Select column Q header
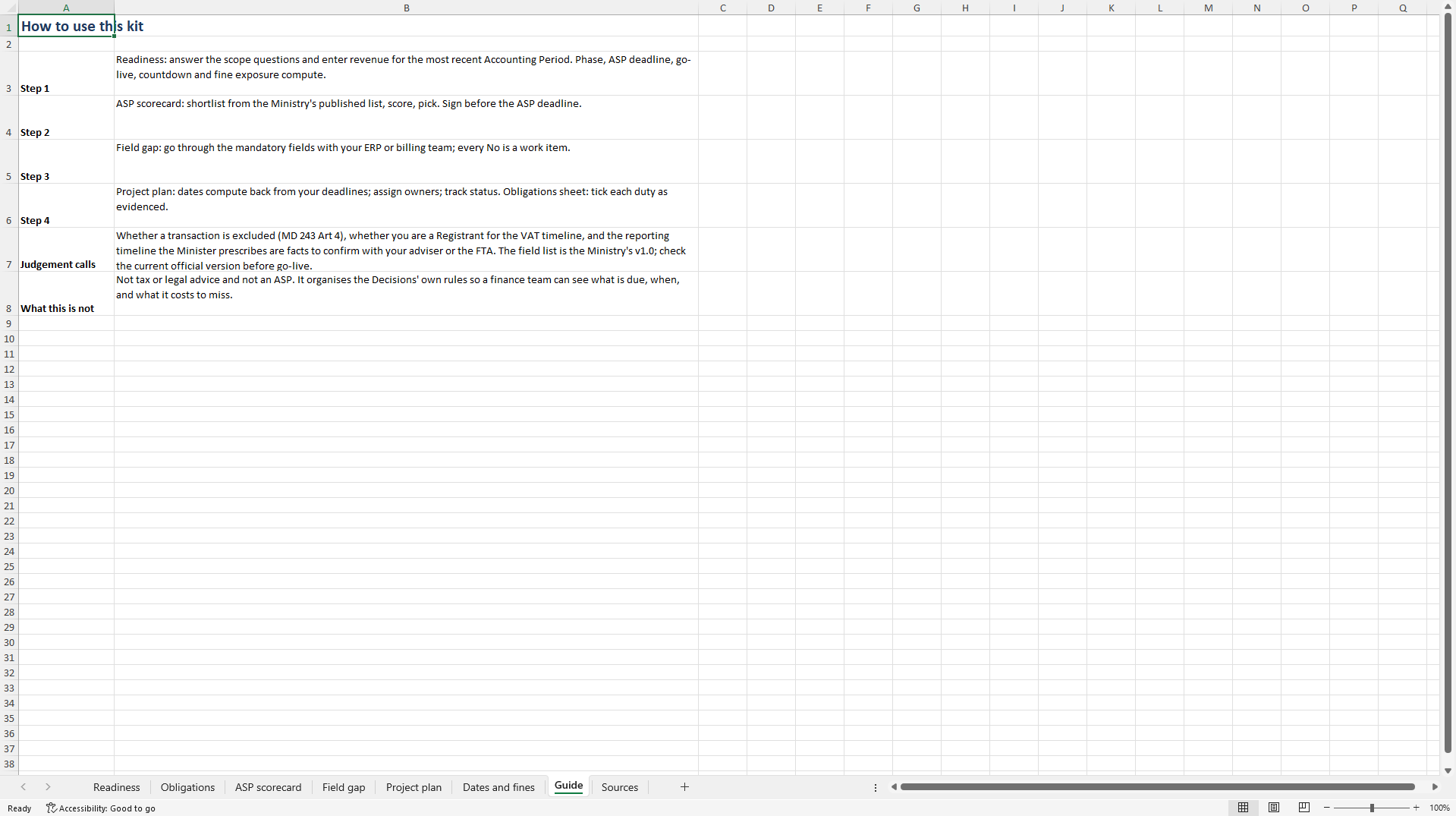The width and height of the screenshot is (1456, 816). (x=1402, y=8)
